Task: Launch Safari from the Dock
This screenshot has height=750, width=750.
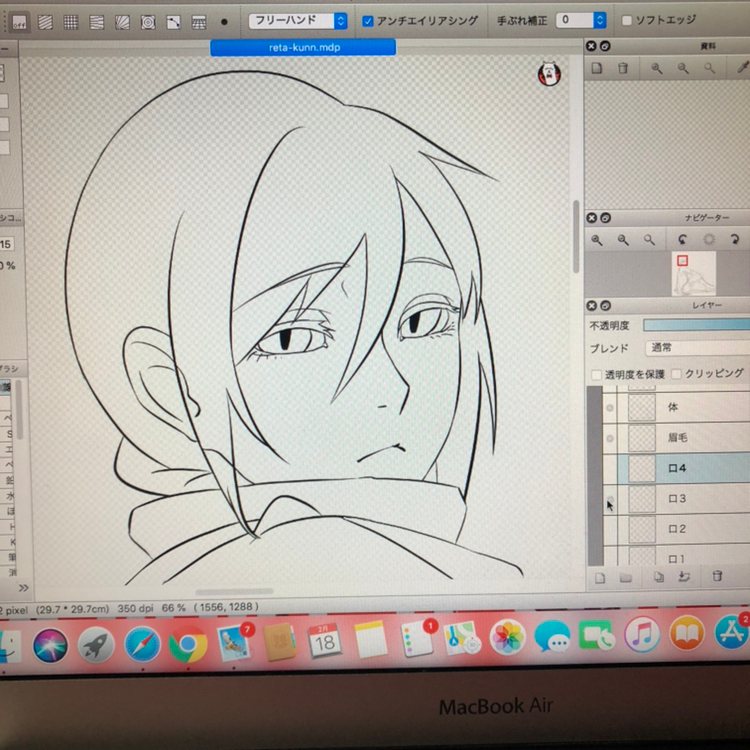Action: (x=143, y=645)
